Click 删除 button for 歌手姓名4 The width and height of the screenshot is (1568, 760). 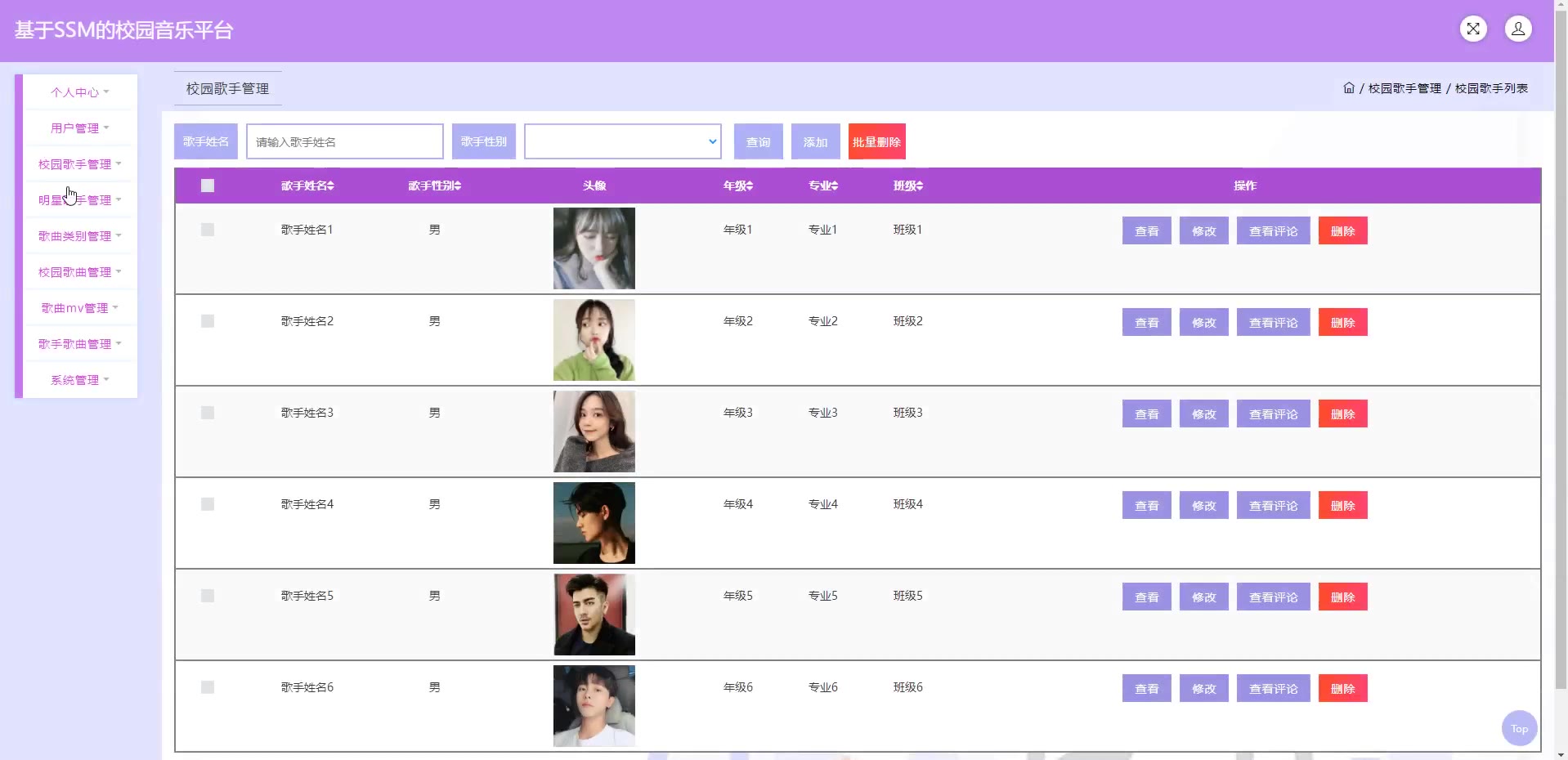coord(1343,505)
